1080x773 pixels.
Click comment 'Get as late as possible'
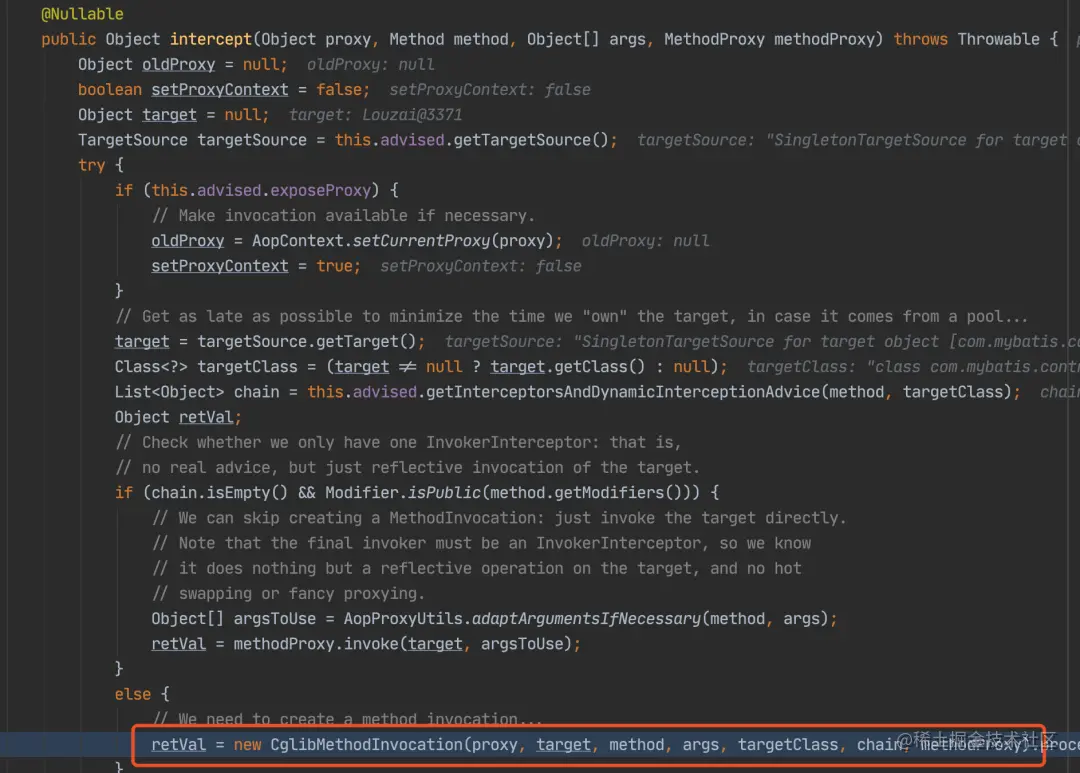[571, 316]
